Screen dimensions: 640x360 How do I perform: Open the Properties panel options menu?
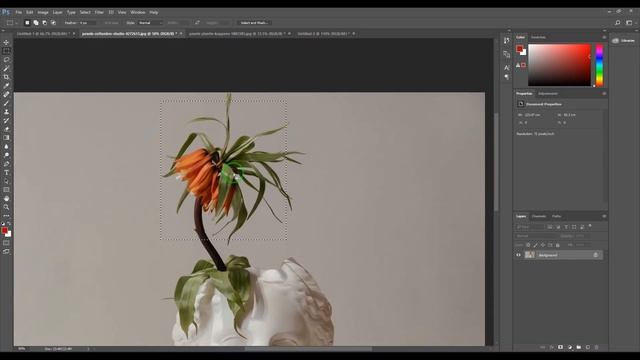pyautogui.click(x=604, y=93)
